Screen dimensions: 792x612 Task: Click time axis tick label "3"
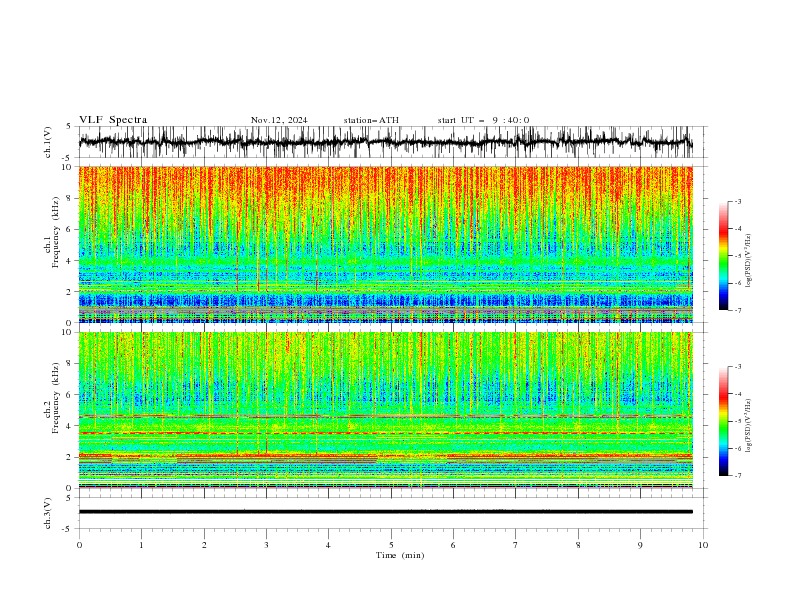click(x=266, y=545)
